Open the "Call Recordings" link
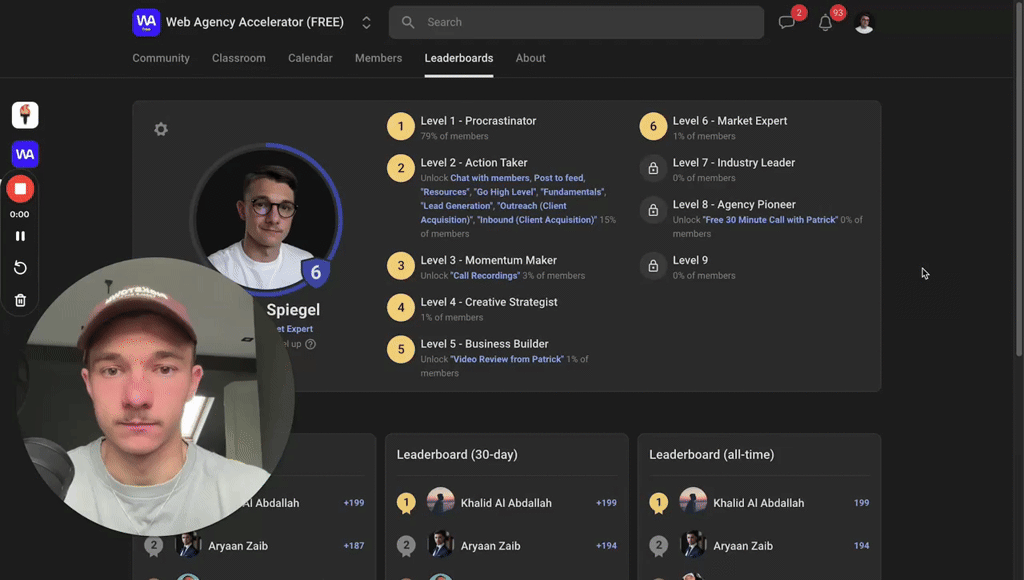 pyautogui.click(x=485, y=276)
